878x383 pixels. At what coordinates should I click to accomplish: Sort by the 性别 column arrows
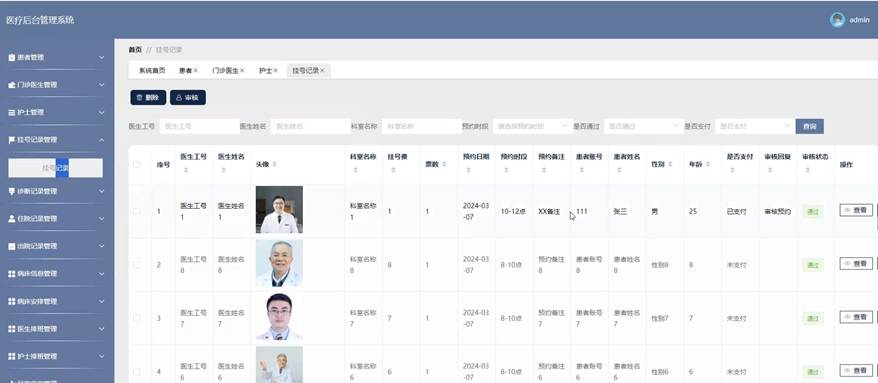tap(670, 164)
